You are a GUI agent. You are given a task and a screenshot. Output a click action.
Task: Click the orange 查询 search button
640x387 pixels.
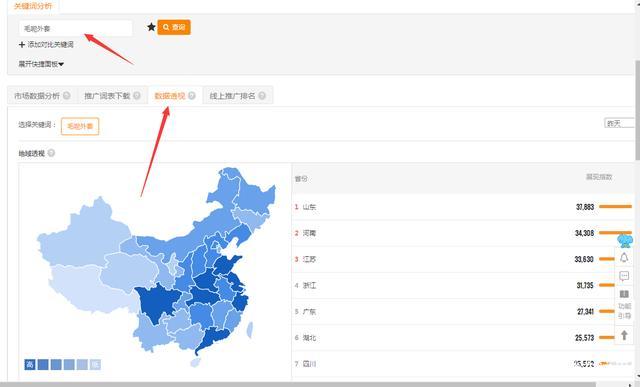click(x=174, y=27)
